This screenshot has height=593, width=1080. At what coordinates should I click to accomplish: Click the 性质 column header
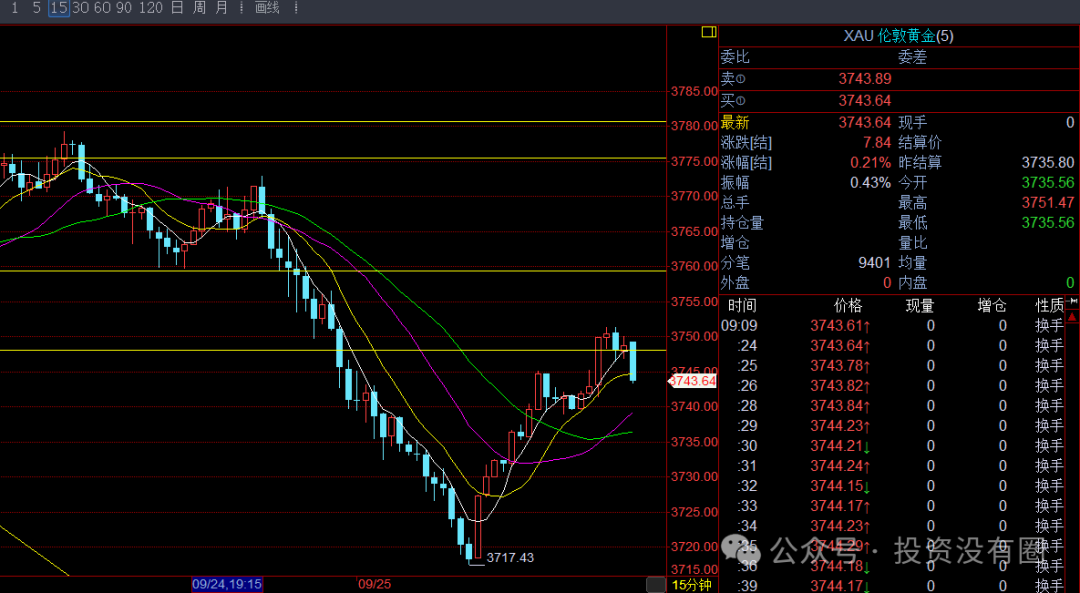click(x=1050, y=305)
